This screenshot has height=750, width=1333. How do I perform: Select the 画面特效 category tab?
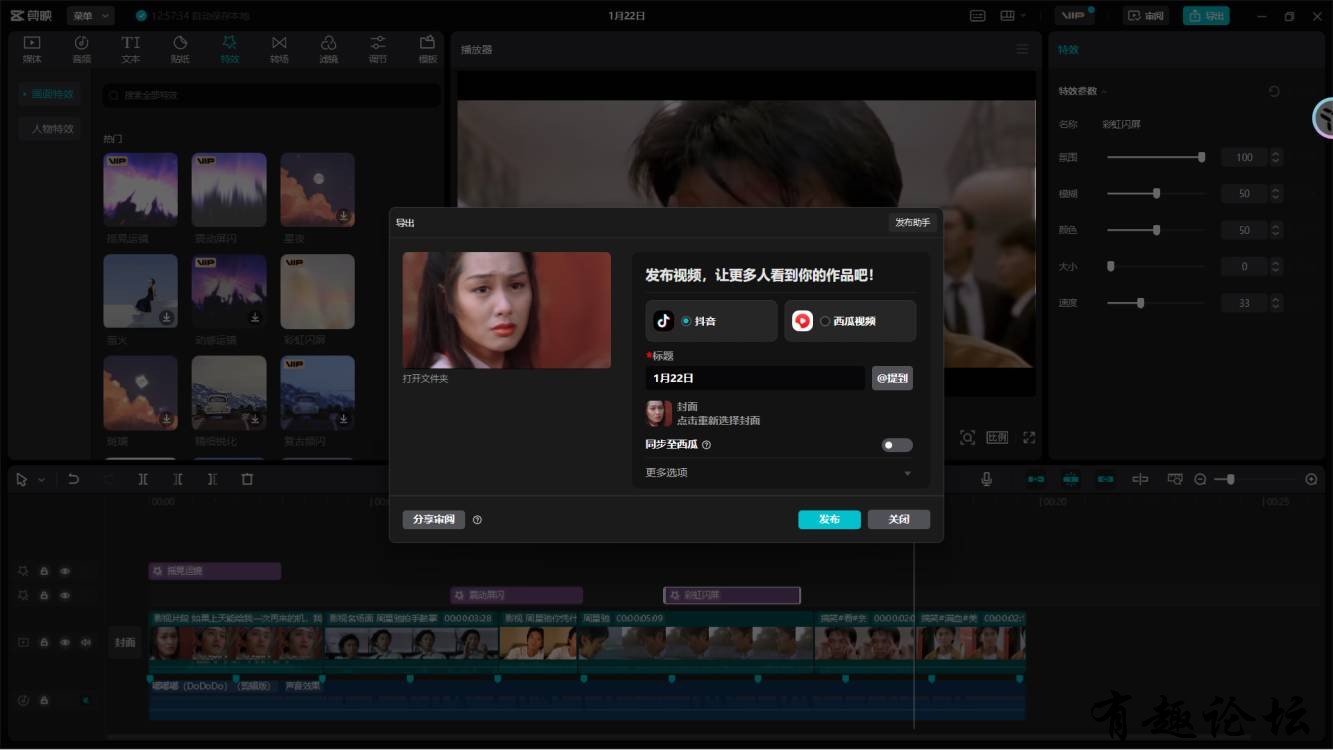[49, 94]
